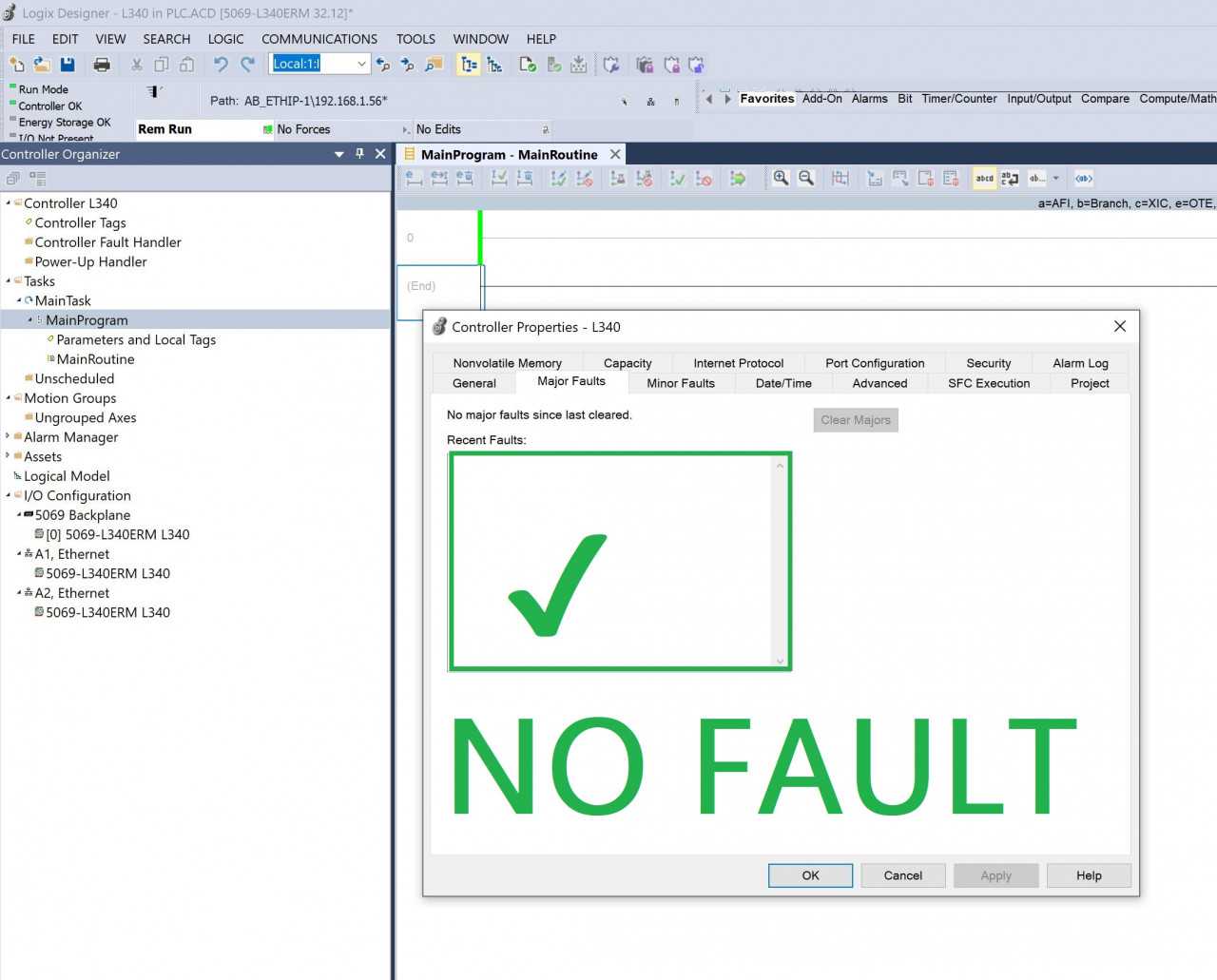Image resolution: width=1217 pixels, height=980 pixels.
Task: Pin the Controller Organizer panel
Action: (359, 154)
